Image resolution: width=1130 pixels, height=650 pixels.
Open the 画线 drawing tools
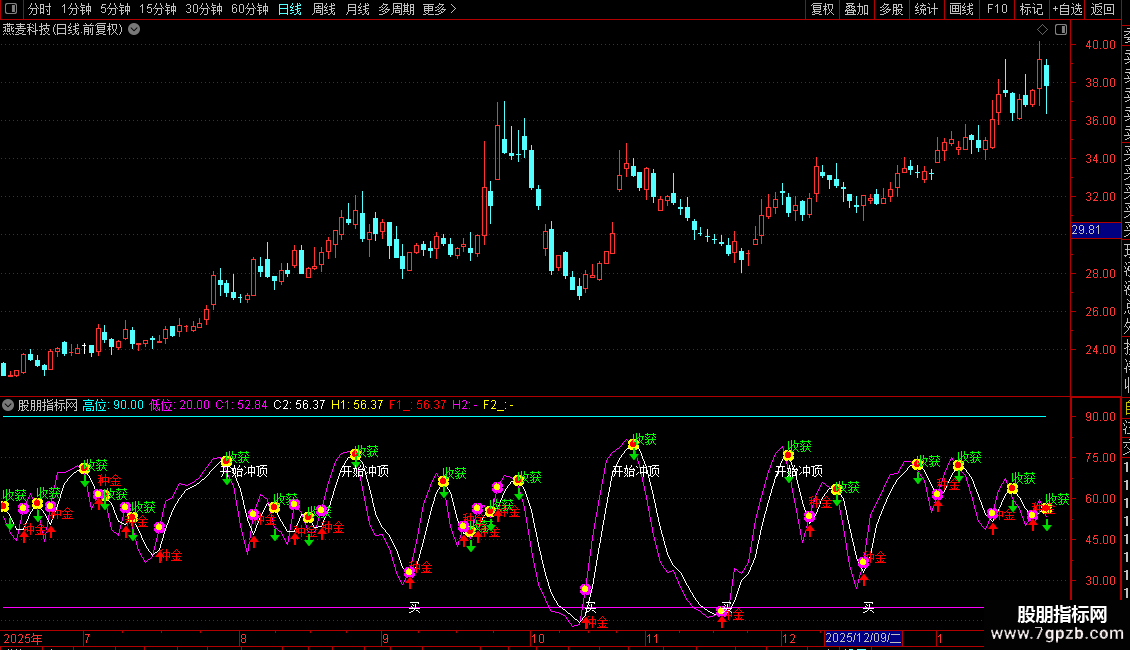(961, 9)
